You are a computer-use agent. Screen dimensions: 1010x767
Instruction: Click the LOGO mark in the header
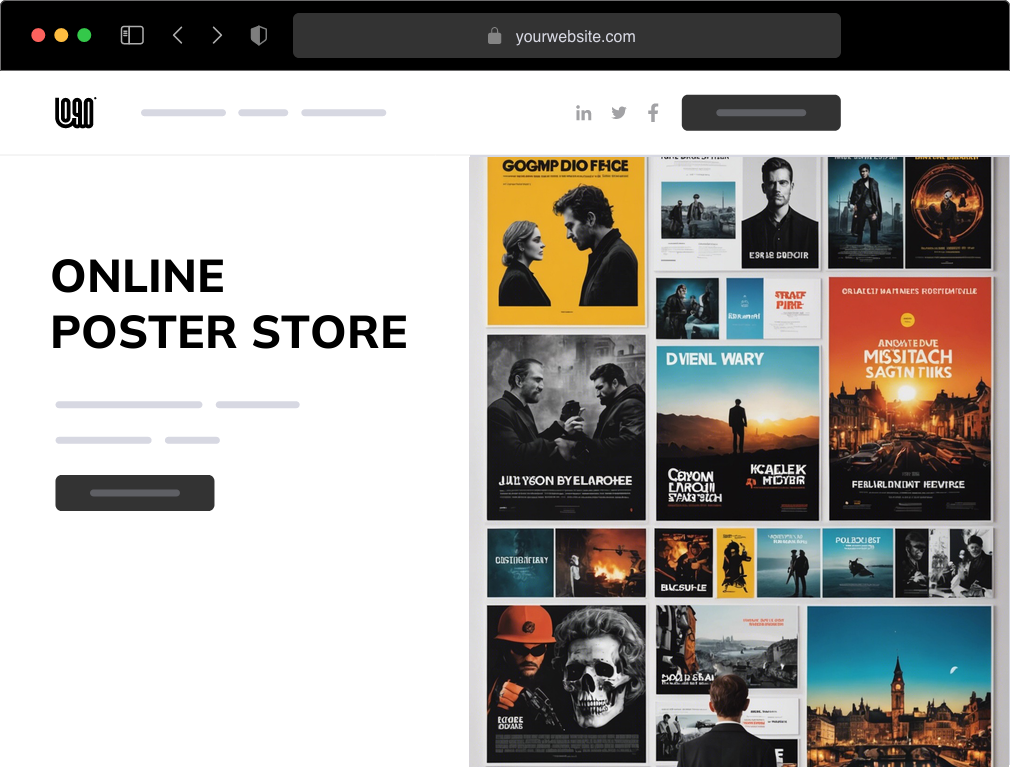tap(74, 112)
